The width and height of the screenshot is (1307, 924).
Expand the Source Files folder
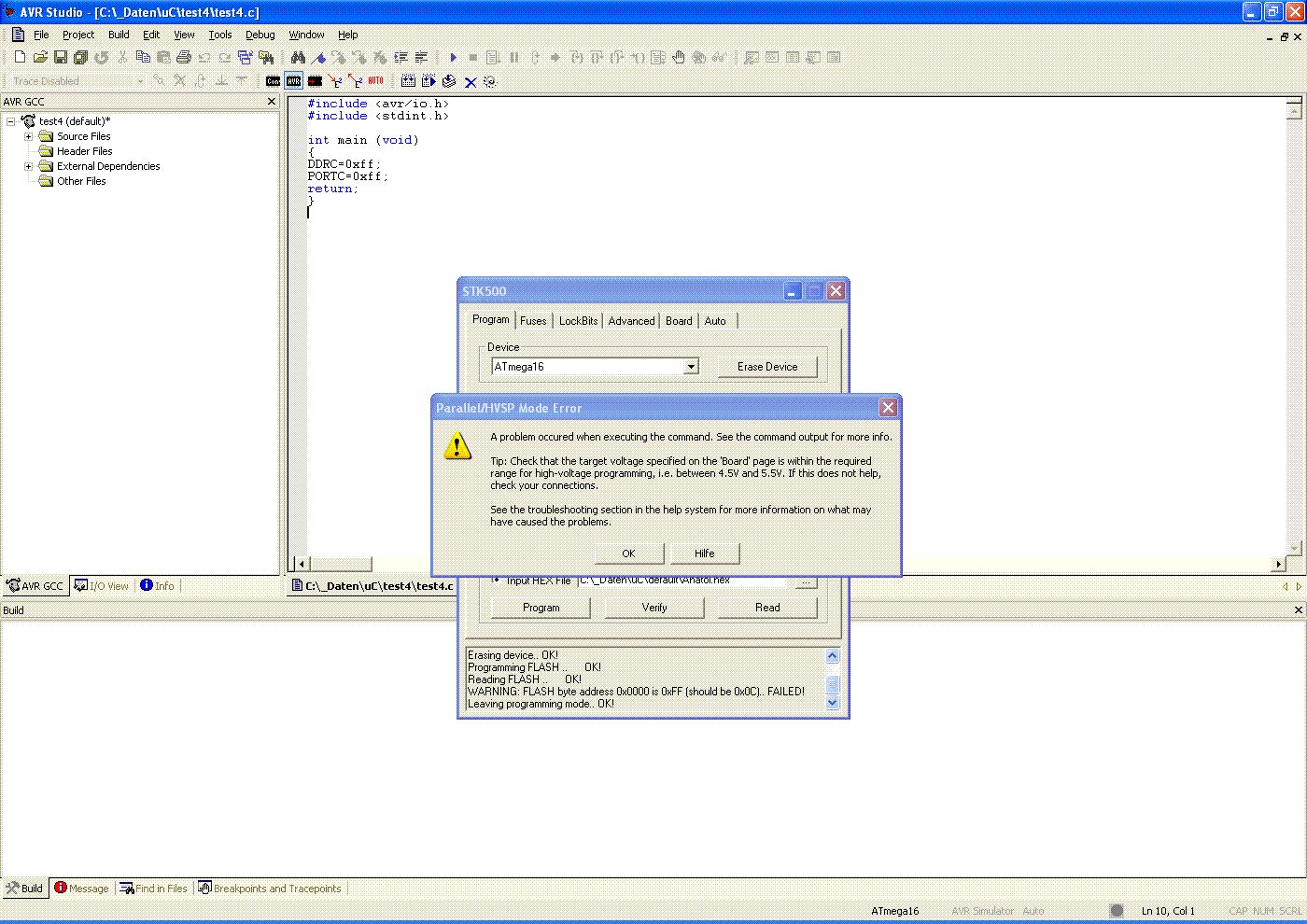pos(28,136)
